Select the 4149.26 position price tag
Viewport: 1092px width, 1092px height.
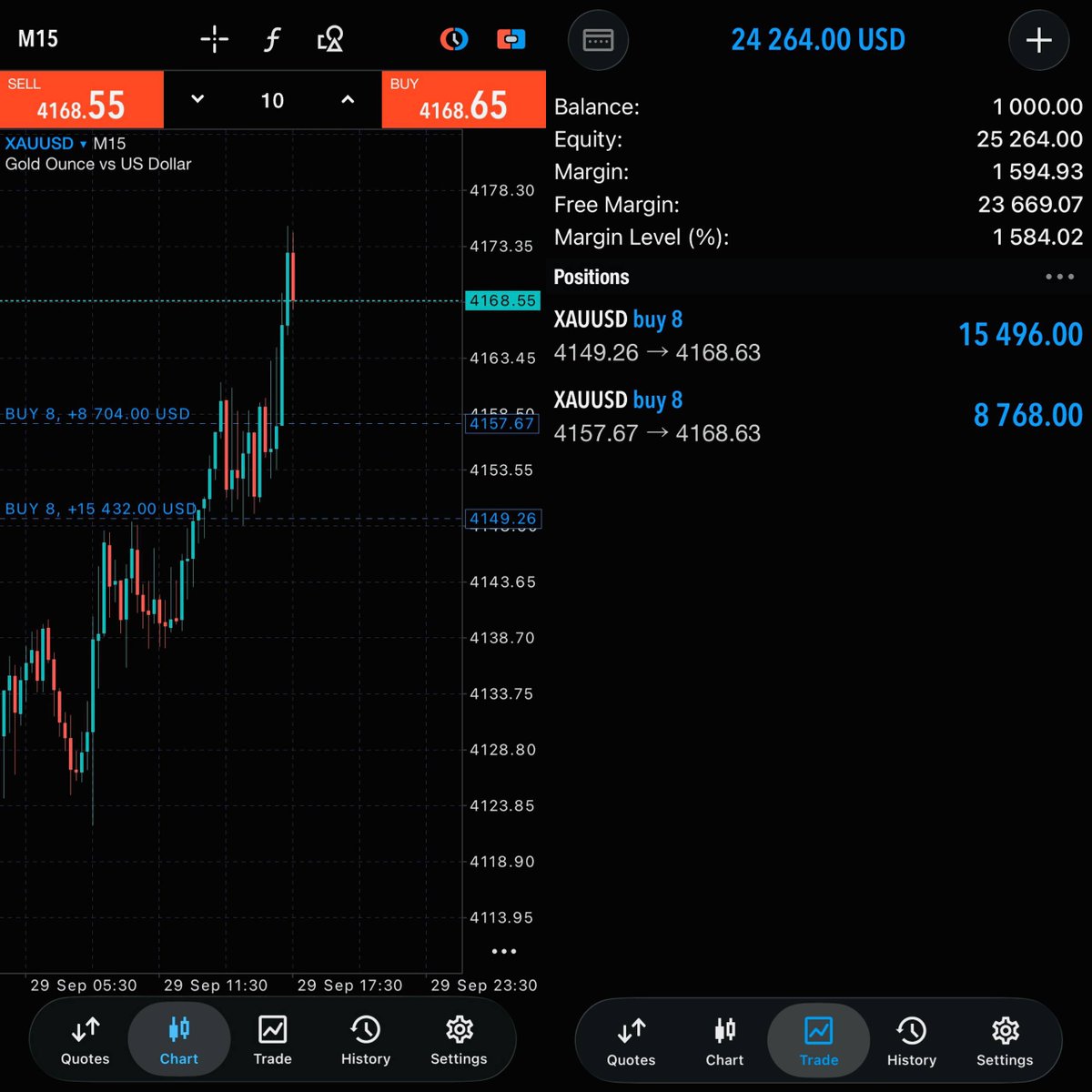pos(502,519)
